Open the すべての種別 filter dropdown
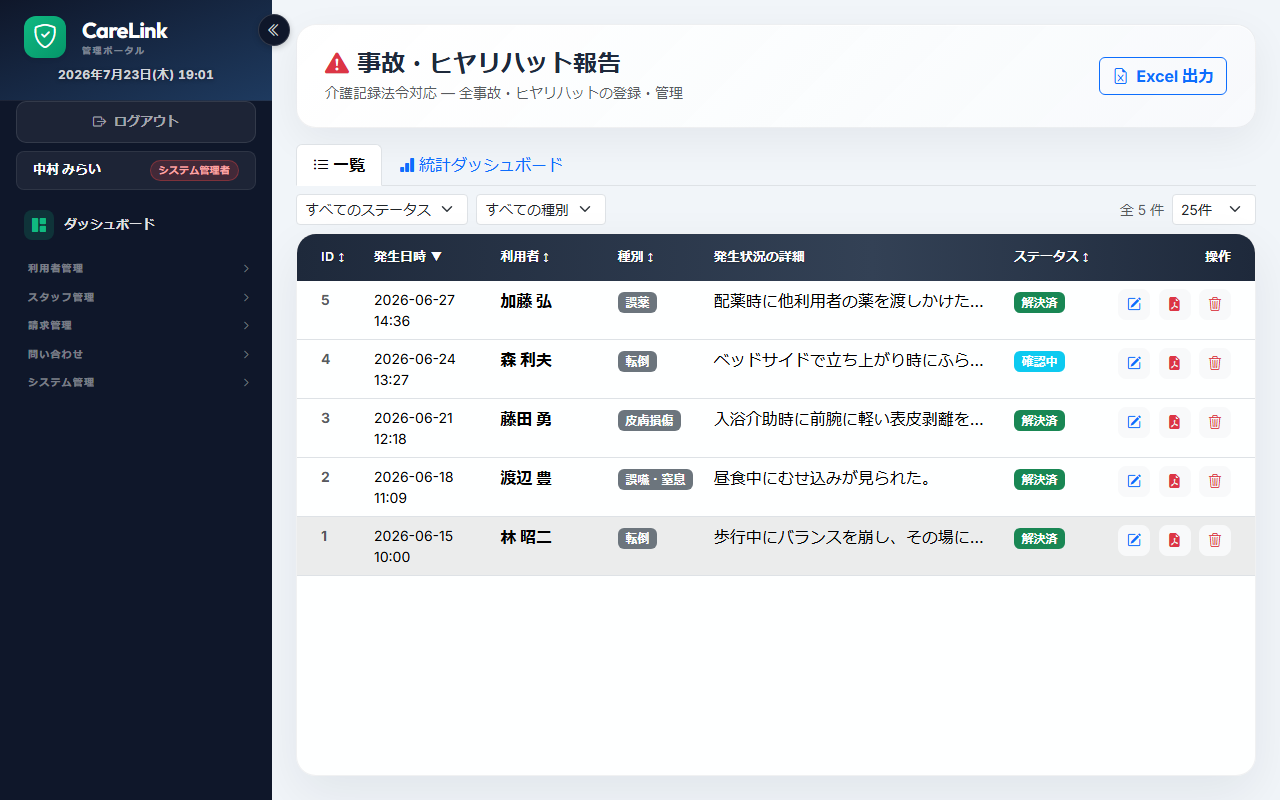1280x800 pixels. pyautogui.click(x=541, y=210)
